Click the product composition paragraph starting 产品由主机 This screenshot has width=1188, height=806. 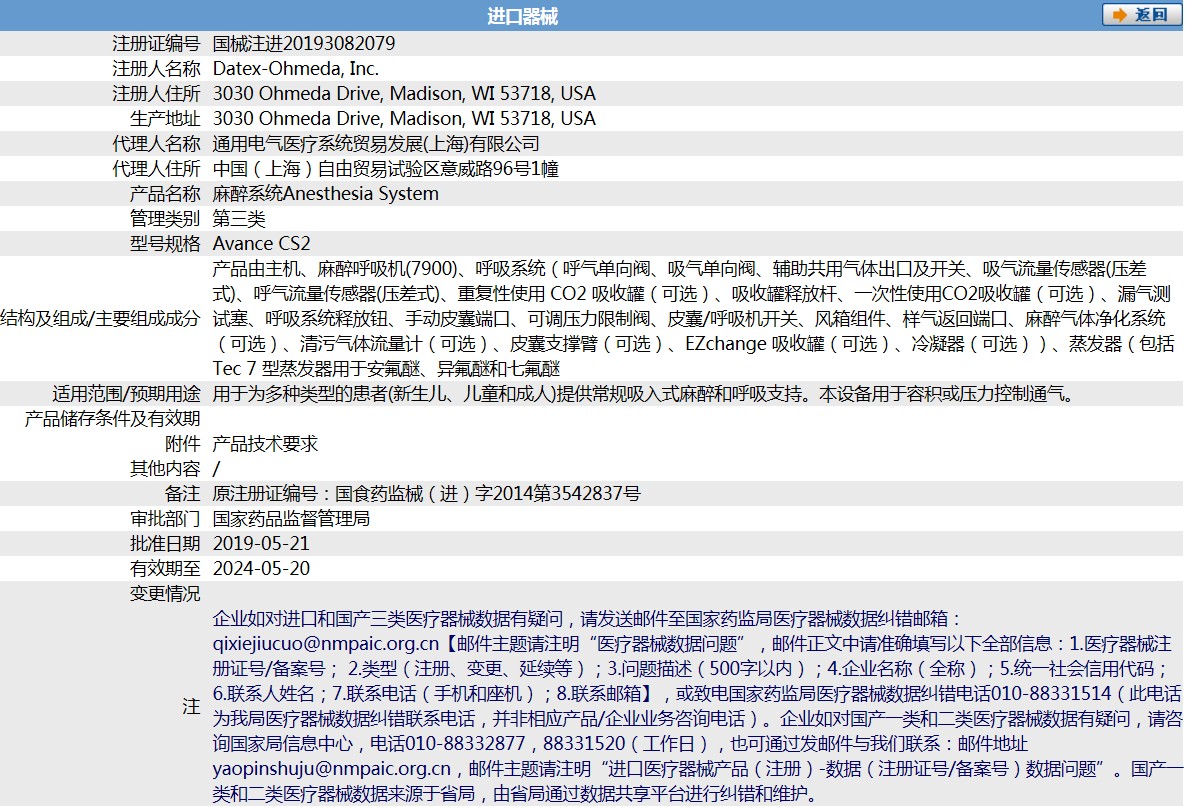[692, 318]
